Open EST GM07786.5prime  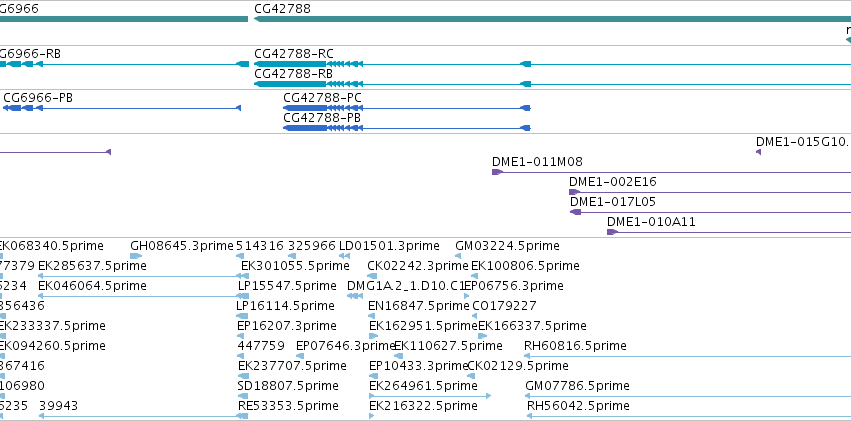tap(577, 386)
